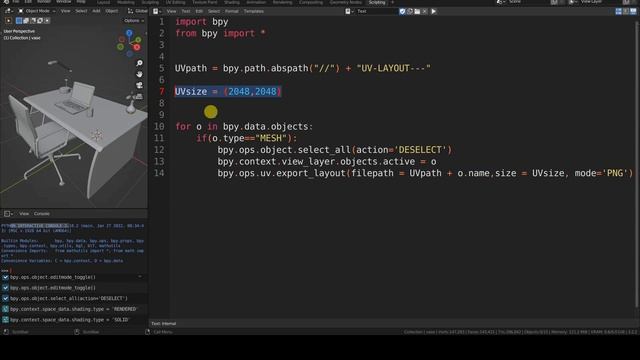This screenshot has height=360, width=640.
Task: Click the red X axis on navigation gizmo
Action: point(137,47)
